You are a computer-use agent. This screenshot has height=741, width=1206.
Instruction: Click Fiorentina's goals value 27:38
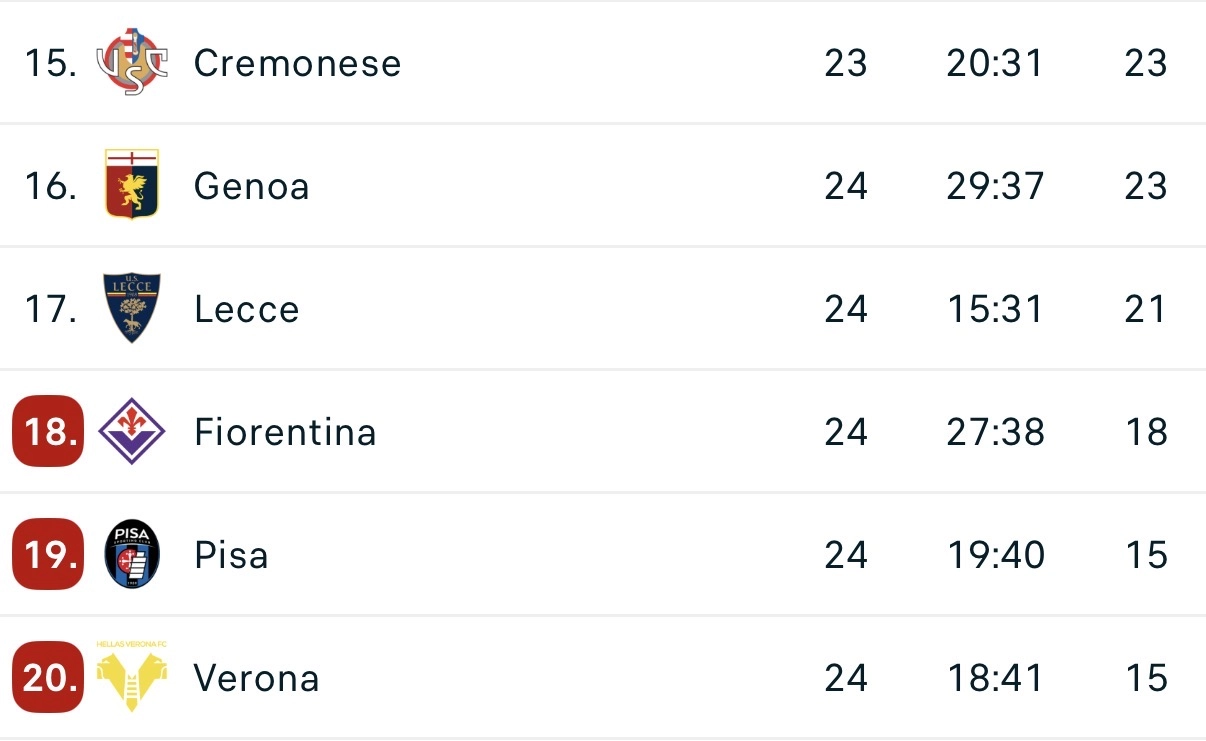tap(994, 432)
